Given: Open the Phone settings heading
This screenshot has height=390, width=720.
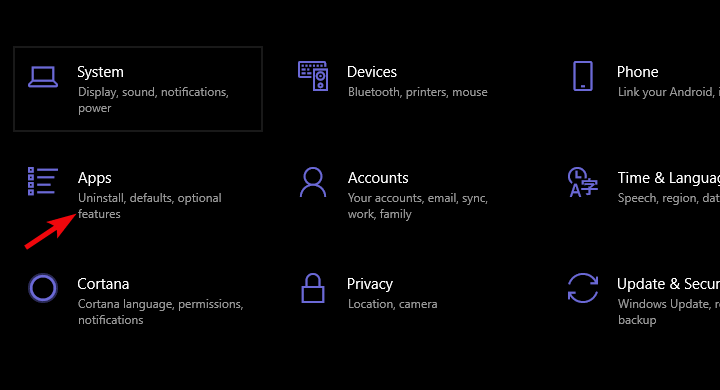Looking at the screenshot, I should pos(637,72).
